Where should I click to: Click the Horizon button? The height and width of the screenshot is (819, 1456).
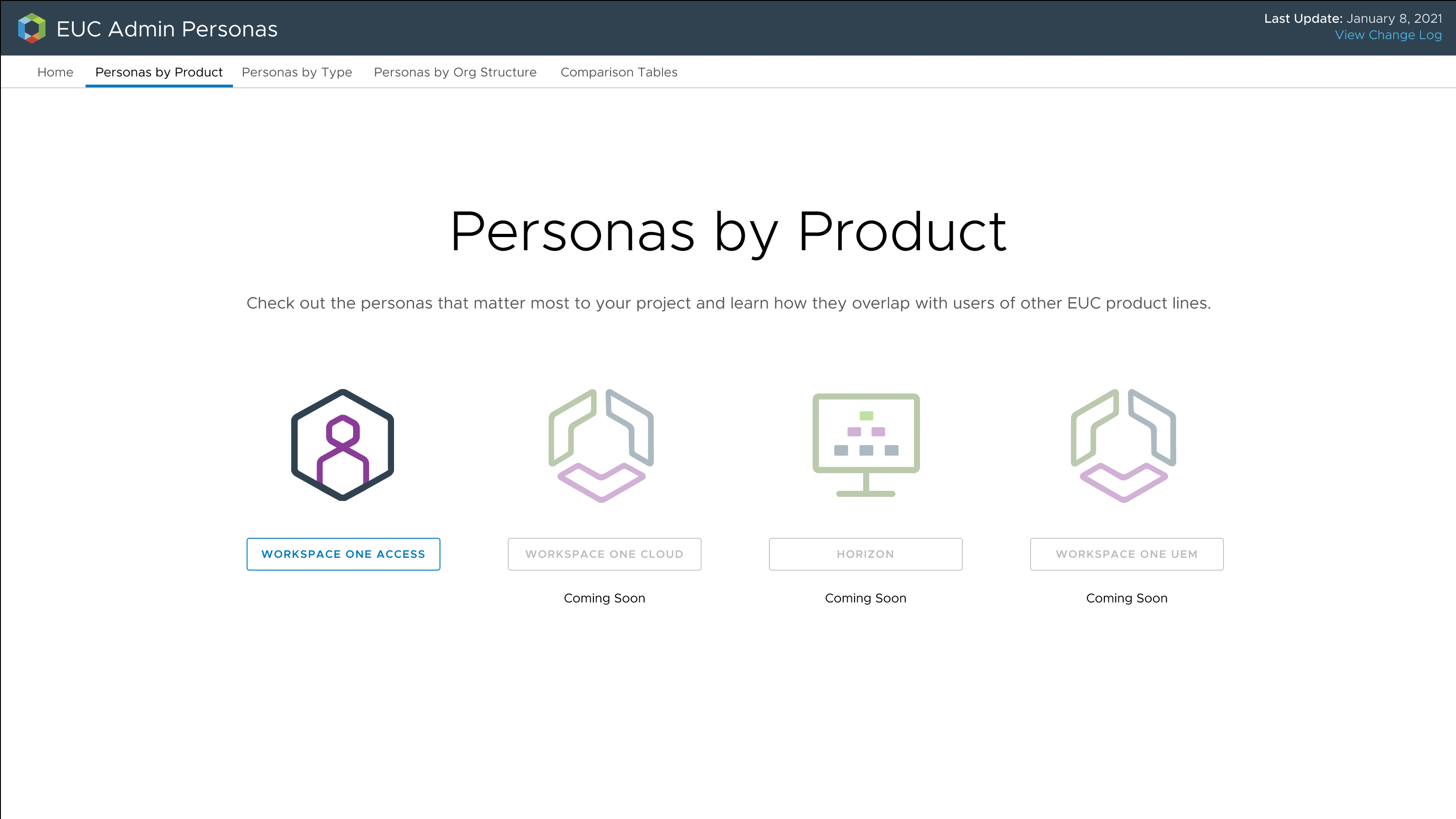point(865,554)
